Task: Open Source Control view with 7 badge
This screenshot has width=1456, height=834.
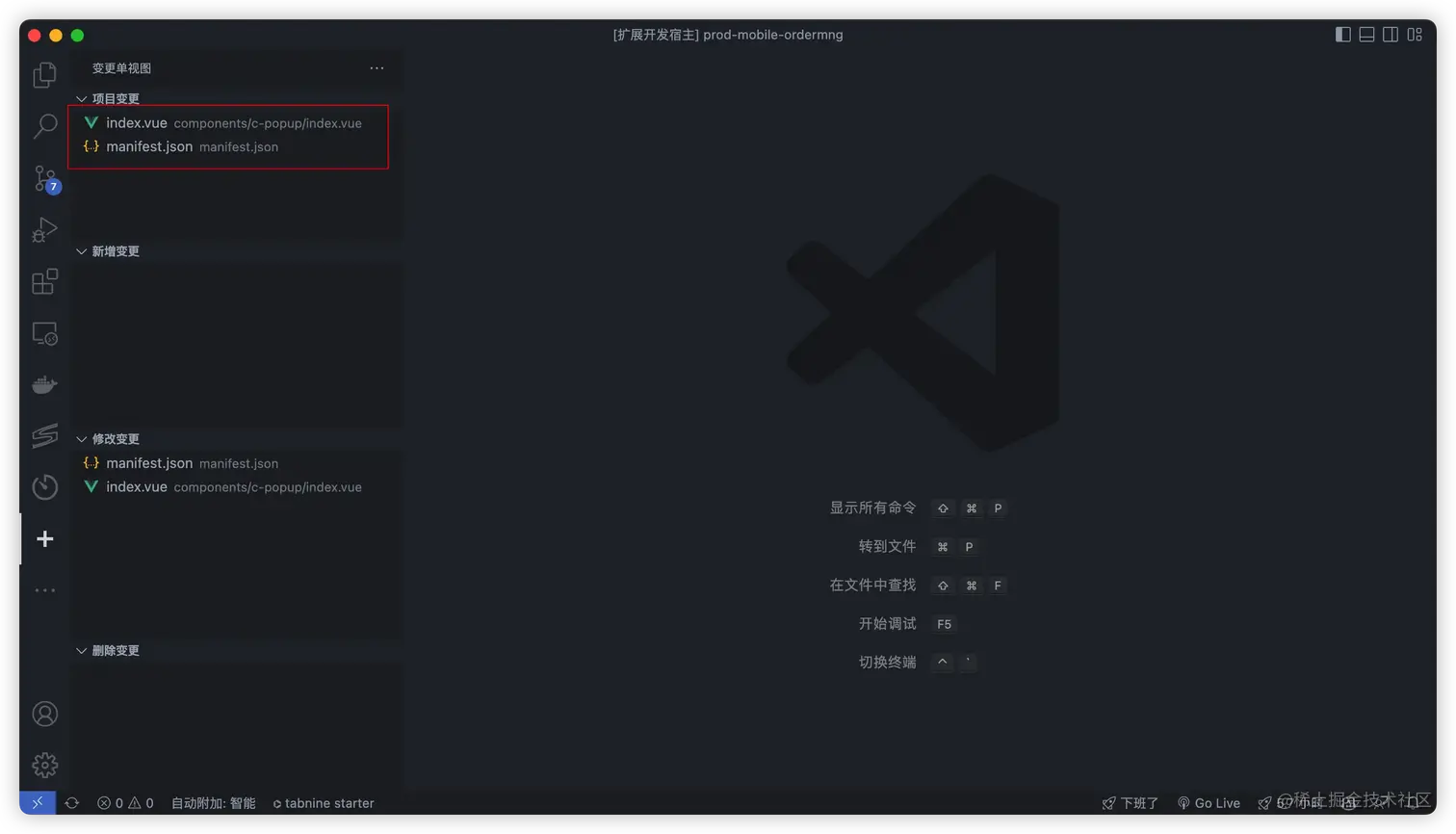Action: (44, 178)
